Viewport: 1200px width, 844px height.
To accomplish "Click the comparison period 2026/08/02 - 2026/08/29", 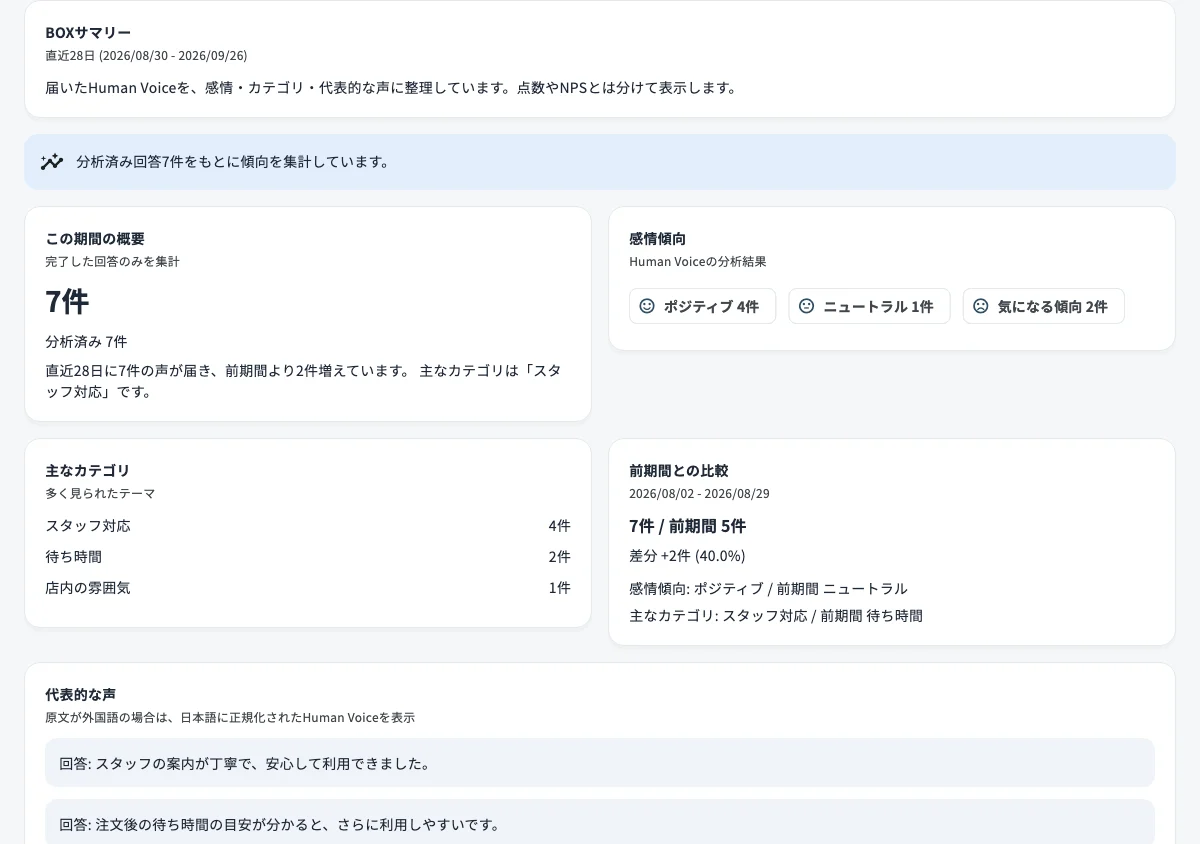I will 699,494.
